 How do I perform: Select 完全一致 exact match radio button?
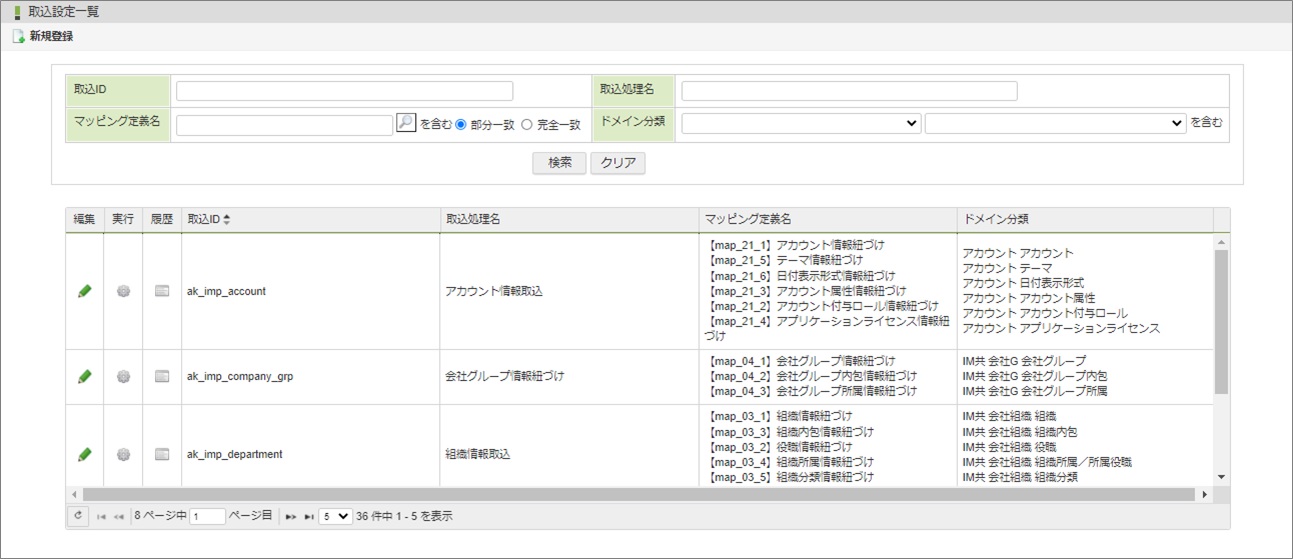click(x=527, y=124)
